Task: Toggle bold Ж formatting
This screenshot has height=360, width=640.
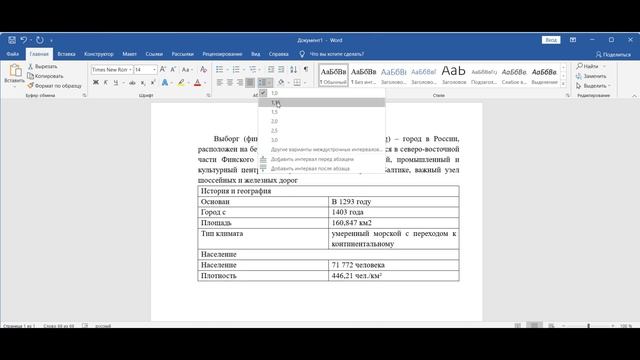Action: (x=96, y=83)
